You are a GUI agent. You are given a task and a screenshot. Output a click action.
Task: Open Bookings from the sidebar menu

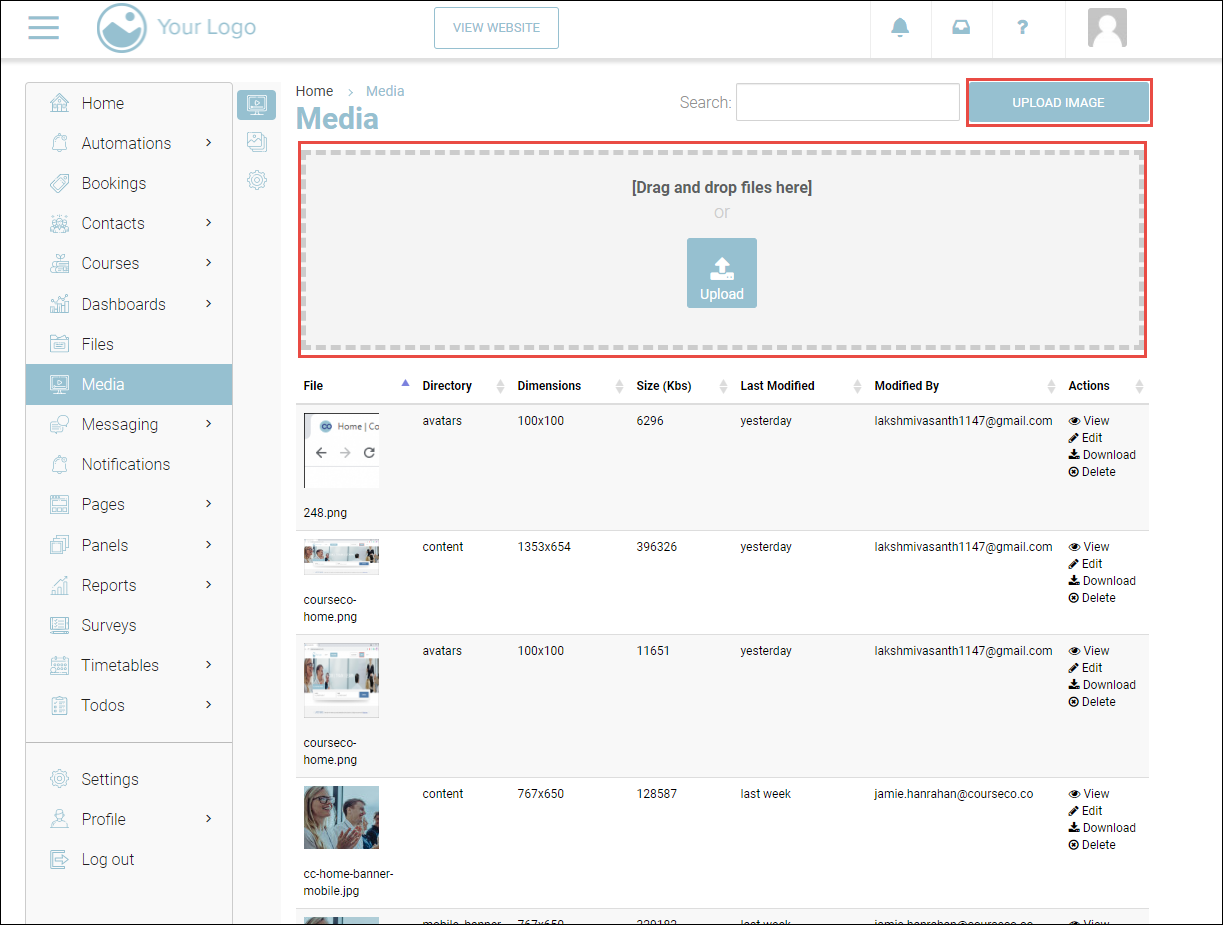113,183
